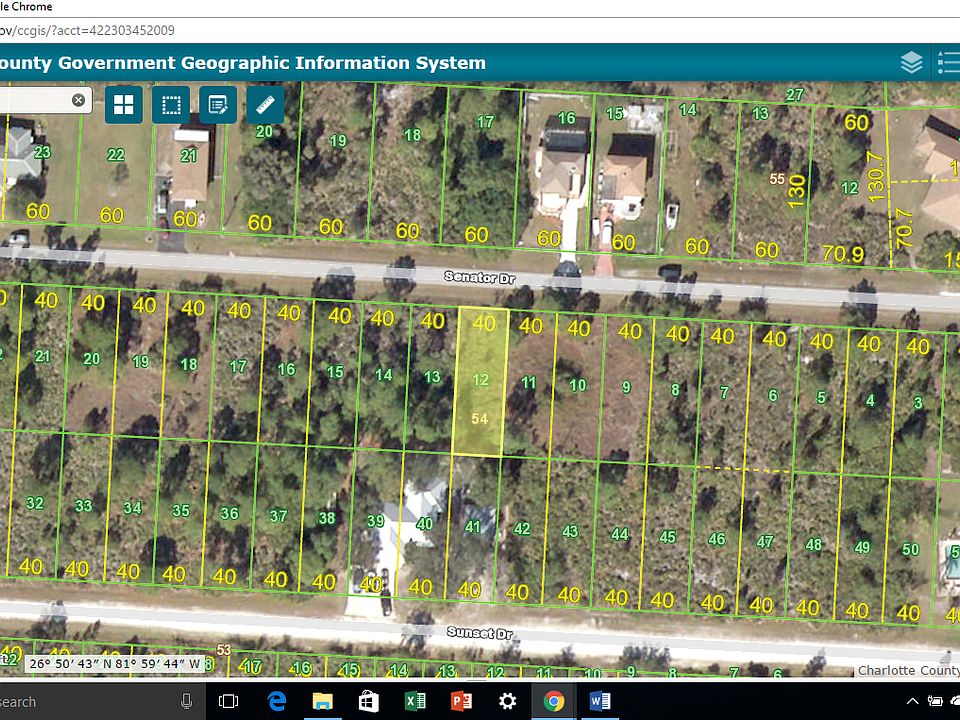
Task: Click the "130.7" depth dimension label
Action: coord(877,176)
